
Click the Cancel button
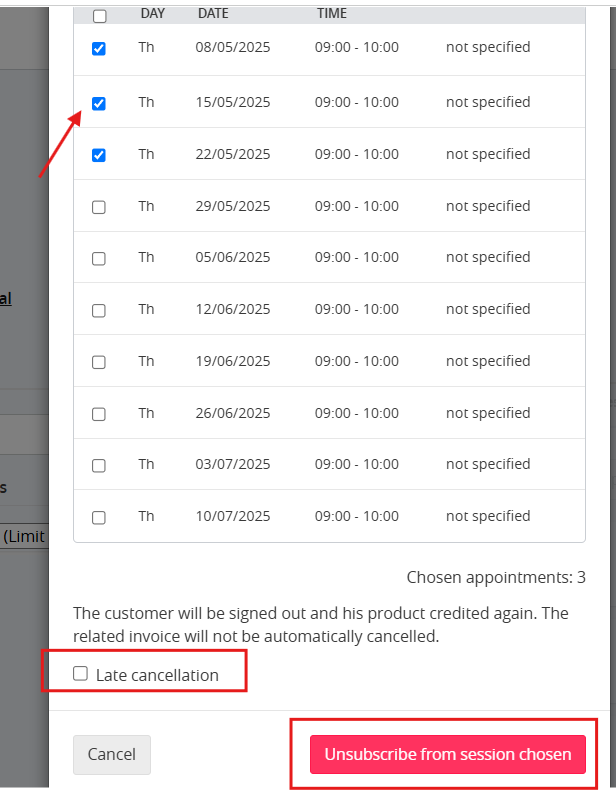click(x=112, y=754)
